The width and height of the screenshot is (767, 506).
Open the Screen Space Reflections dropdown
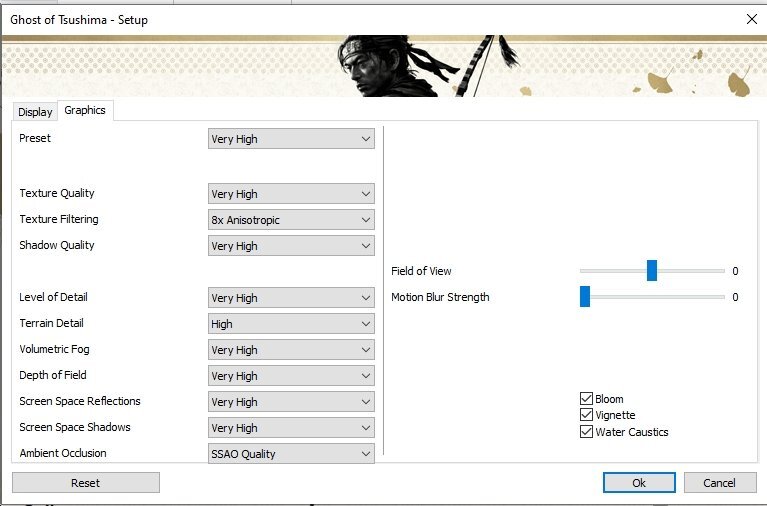291,401
